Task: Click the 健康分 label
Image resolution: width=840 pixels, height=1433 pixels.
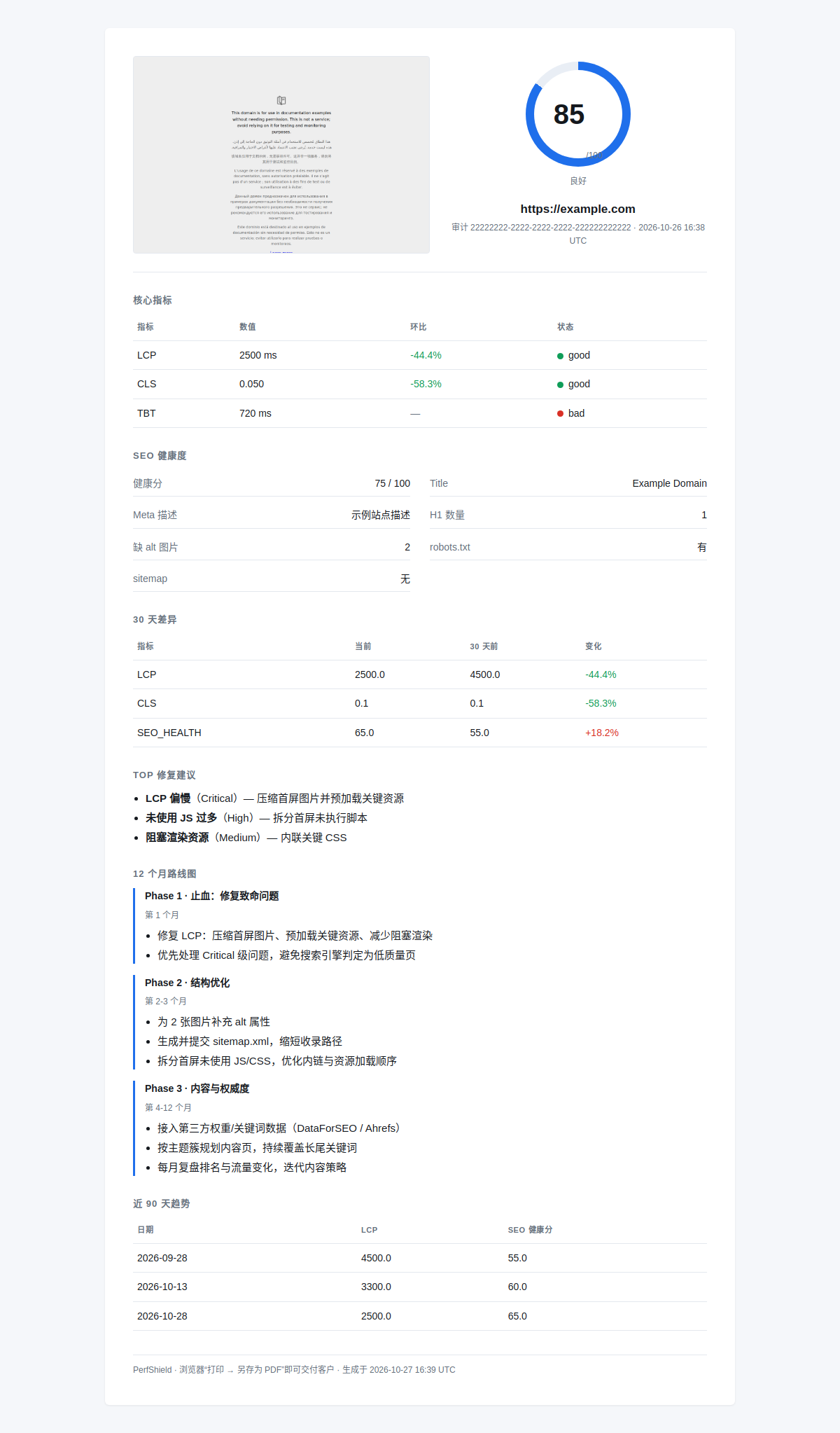Action: click(x=148, y=483)
